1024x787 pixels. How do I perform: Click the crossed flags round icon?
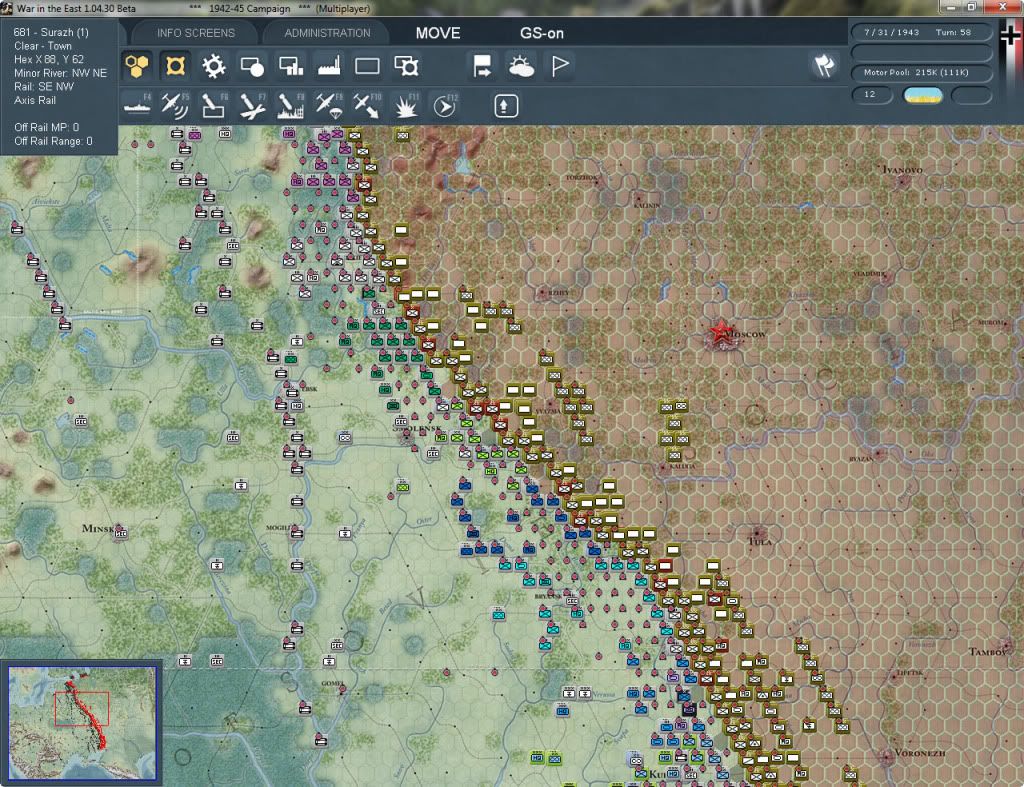coord(824,65)
